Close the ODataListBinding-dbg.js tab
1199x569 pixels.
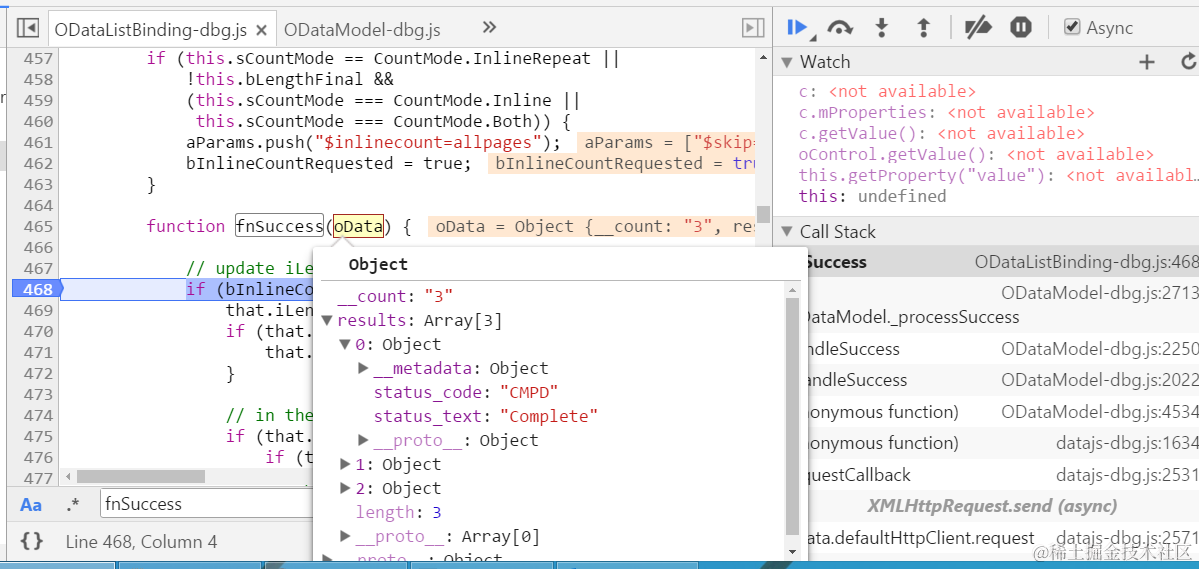pos(261,31)
